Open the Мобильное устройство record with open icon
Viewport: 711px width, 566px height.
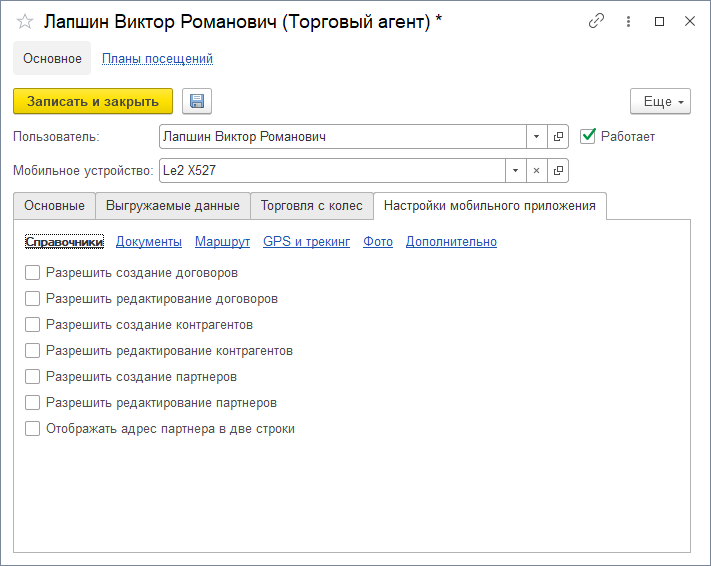coord(559,170)
